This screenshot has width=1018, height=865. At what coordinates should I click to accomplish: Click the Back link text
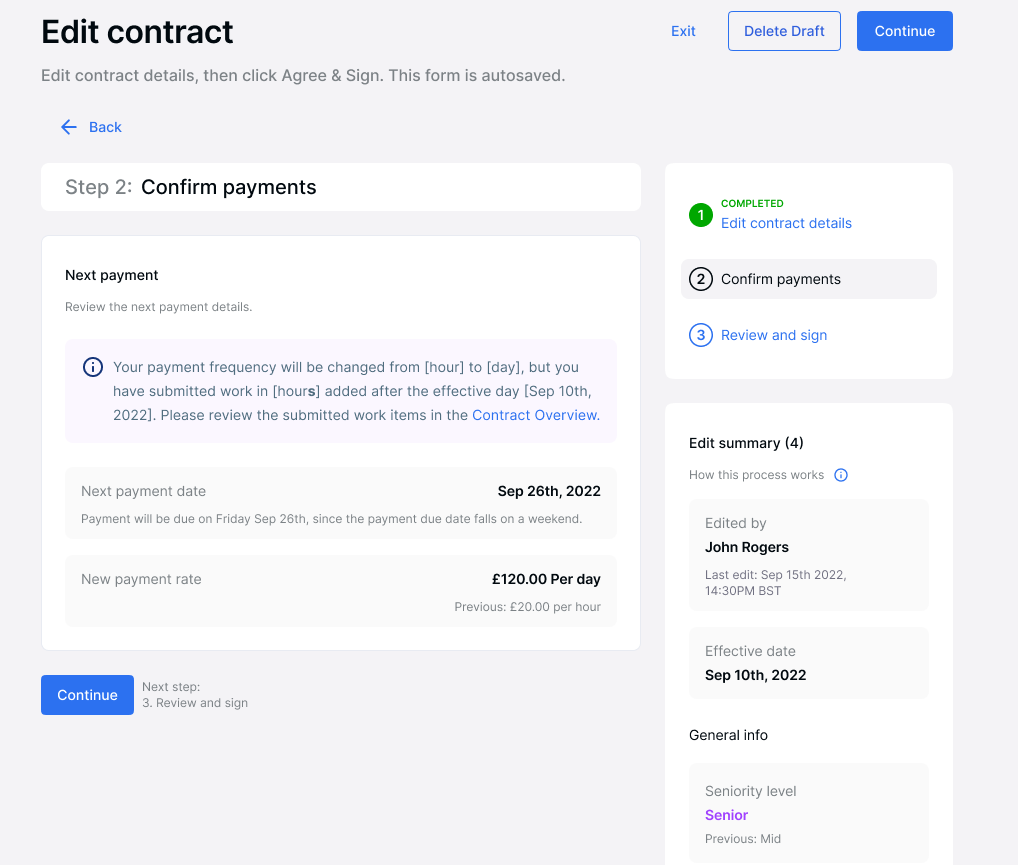point(104,127)
